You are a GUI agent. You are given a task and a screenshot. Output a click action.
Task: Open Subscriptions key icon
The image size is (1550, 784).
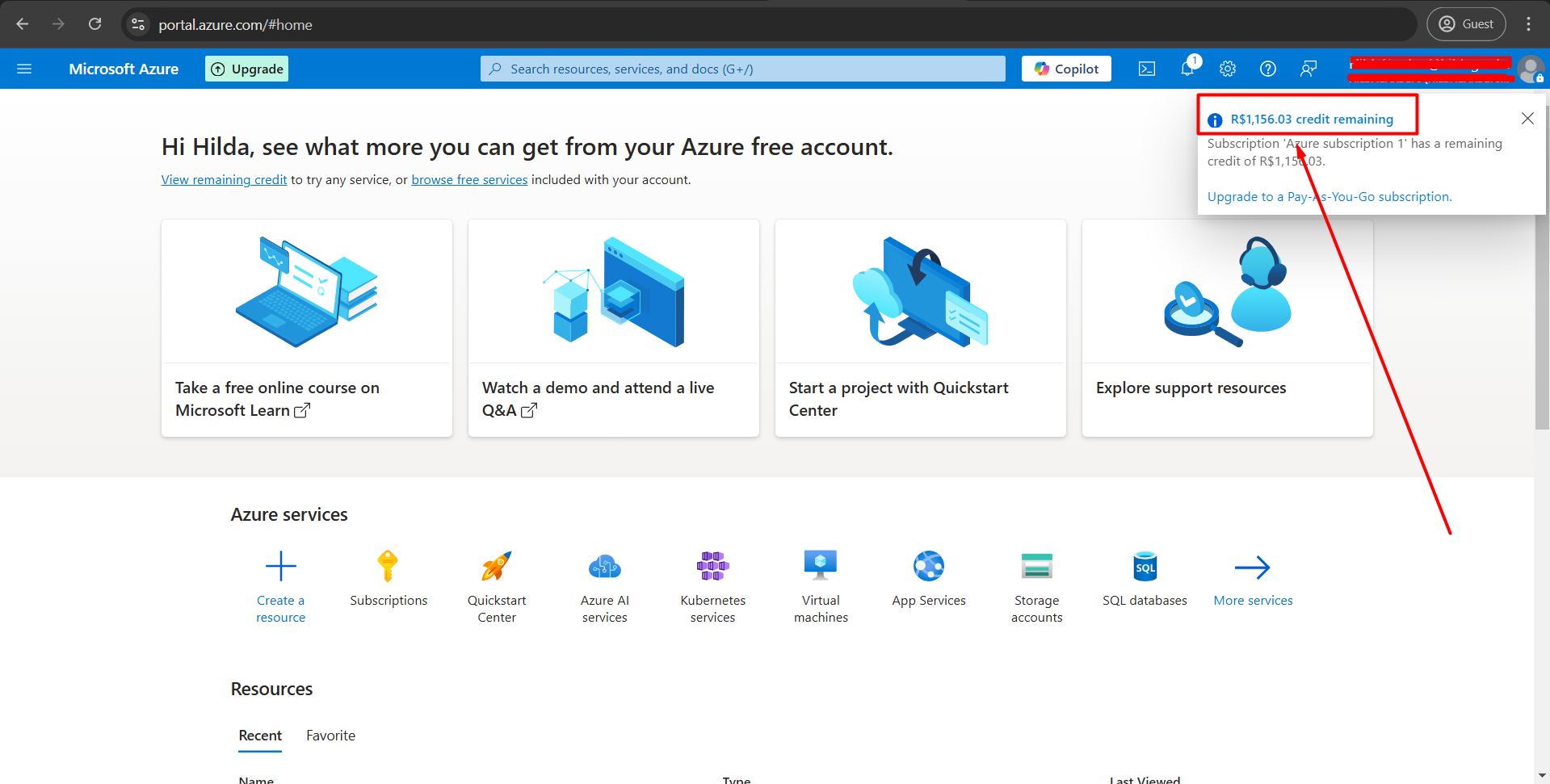pos(389,566)
